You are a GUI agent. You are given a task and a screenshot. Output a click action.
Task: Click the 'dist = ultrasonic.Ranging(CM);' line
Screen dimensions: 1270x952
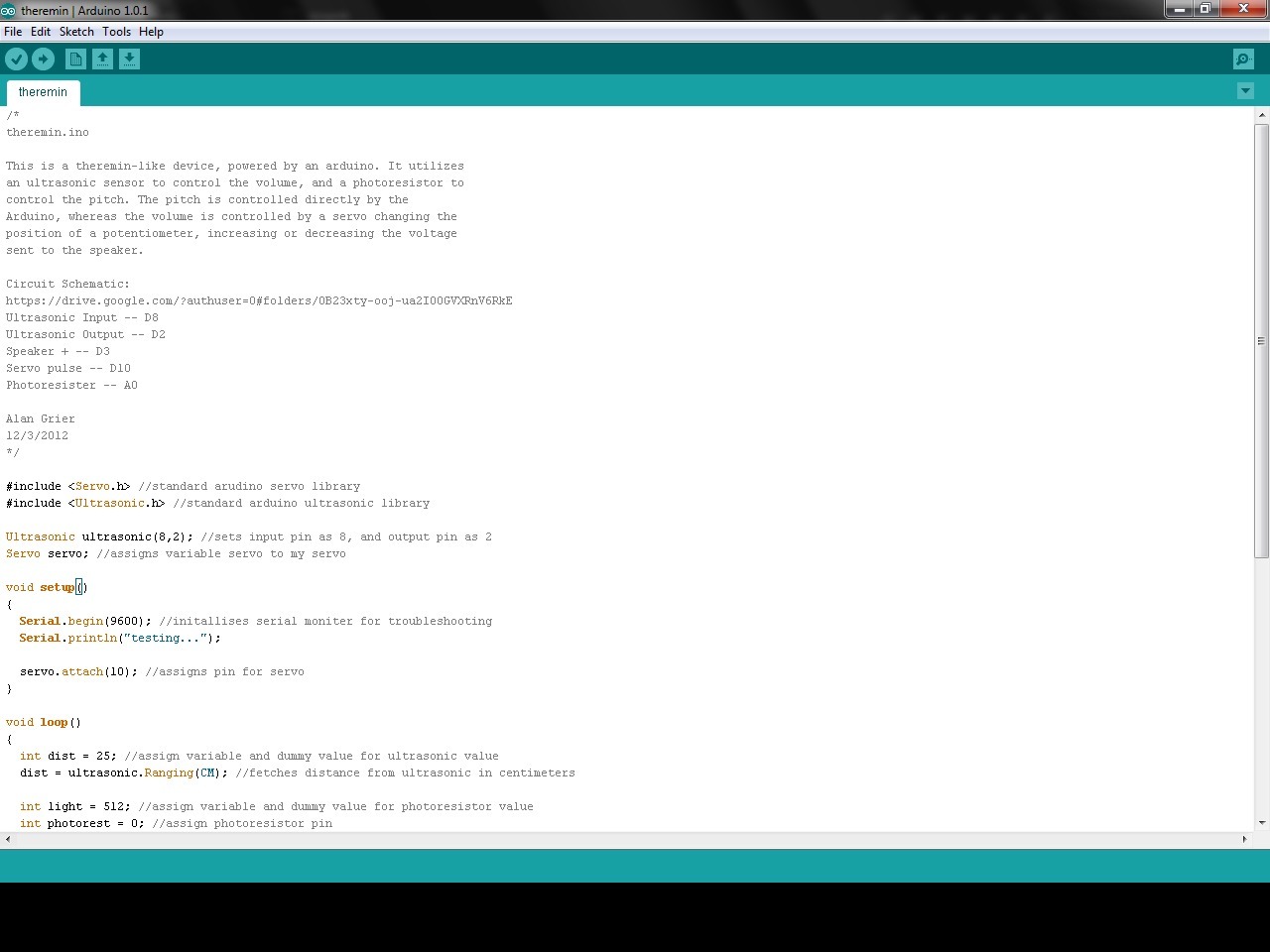[298, 773]
